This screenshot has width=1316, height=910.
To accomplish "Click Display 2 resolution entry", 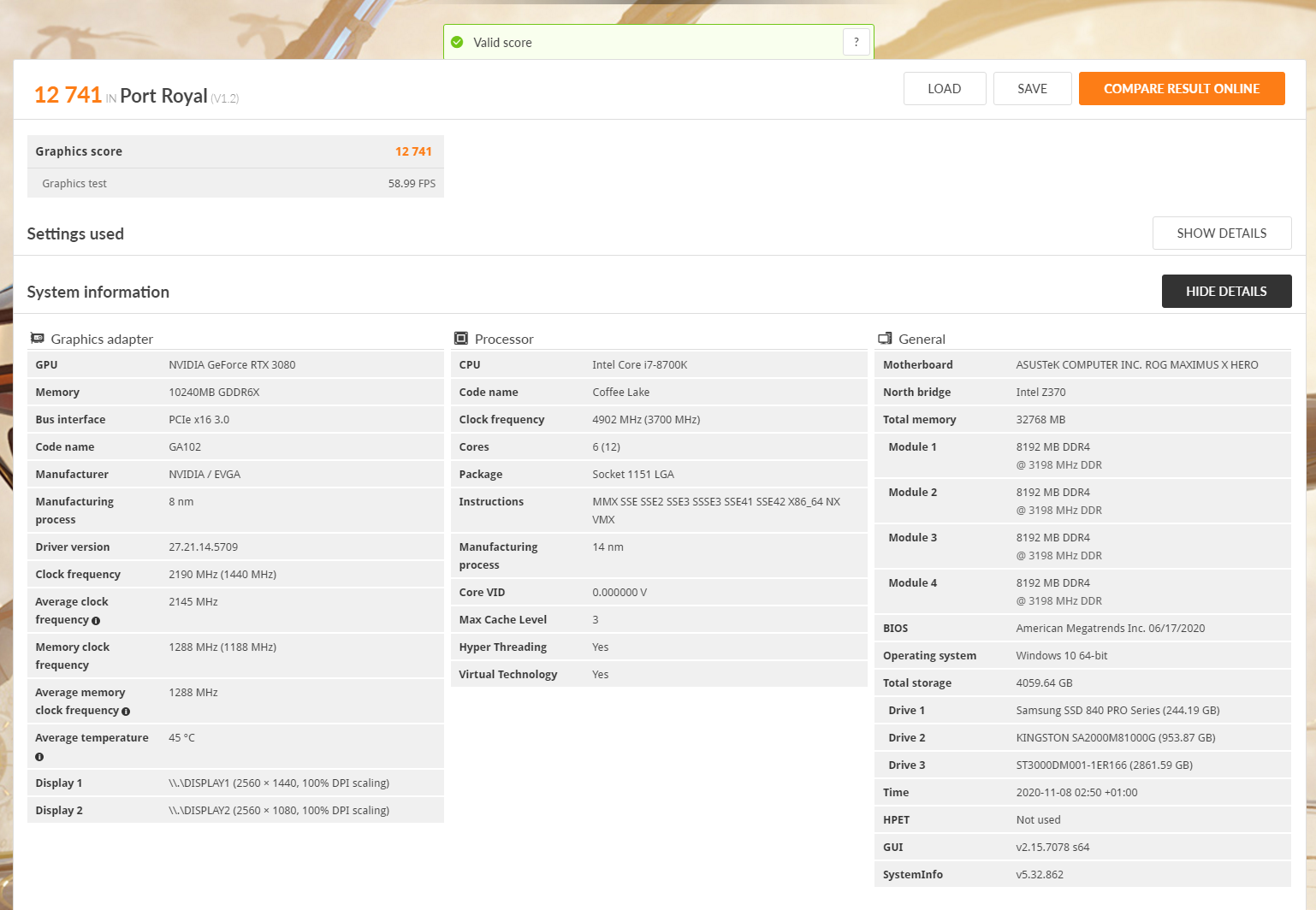I will 279,810.
